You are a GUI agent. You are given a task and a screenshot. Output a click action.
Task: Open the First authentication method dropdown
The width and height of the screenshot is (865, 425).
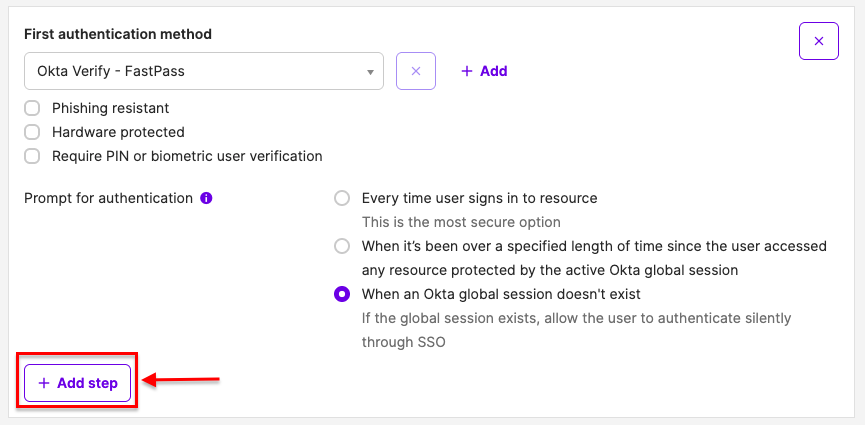click(204, 71)
